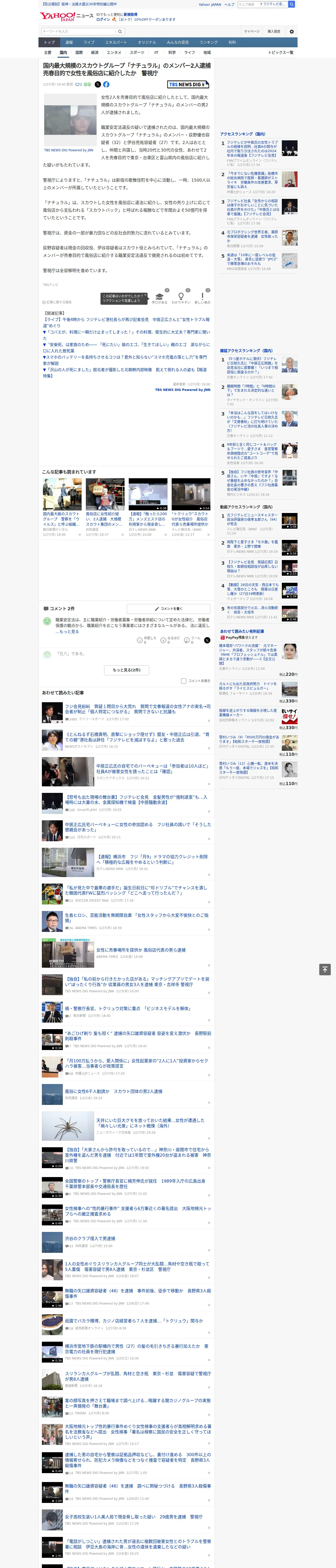Open the article comment count bubble
This screenshot has height=1568, width=336.
point(79,85)
